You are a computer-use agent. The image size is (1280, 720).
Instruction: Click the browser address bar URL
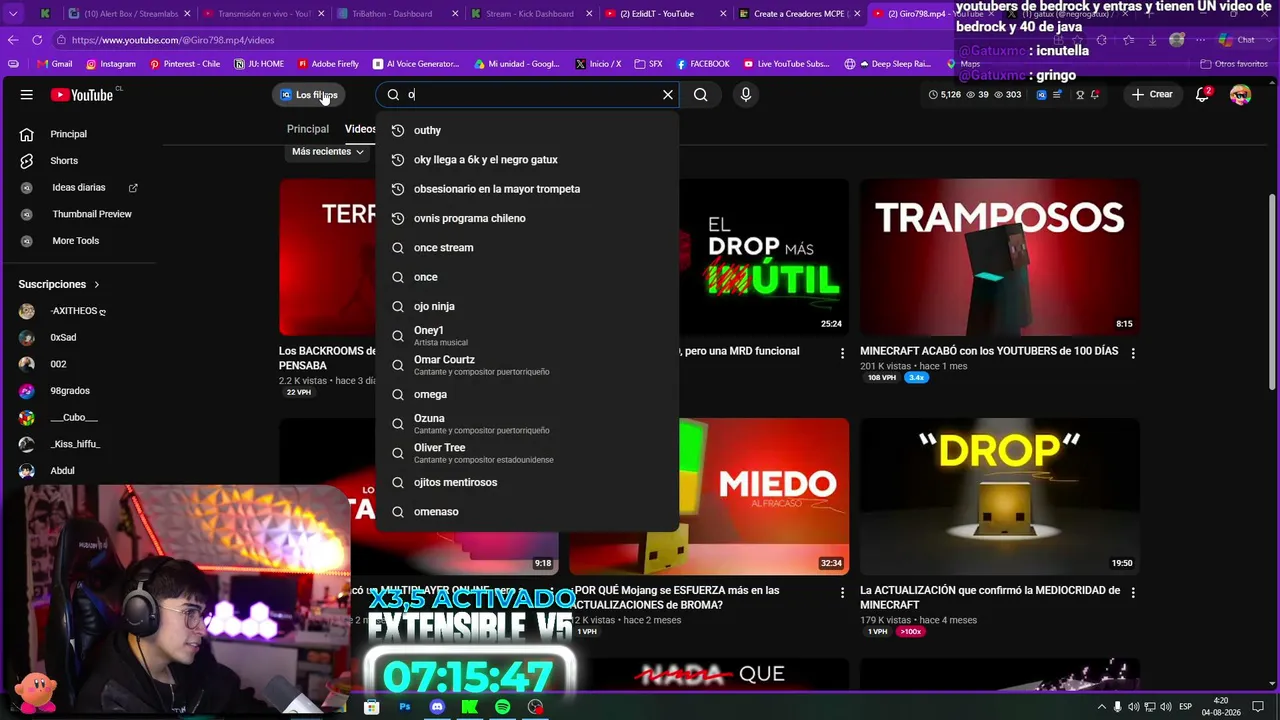[173, 40]
